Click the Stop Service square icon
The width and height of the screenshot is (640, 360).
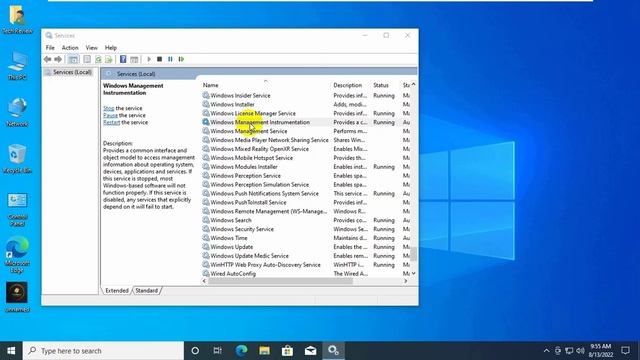(160, 60)
